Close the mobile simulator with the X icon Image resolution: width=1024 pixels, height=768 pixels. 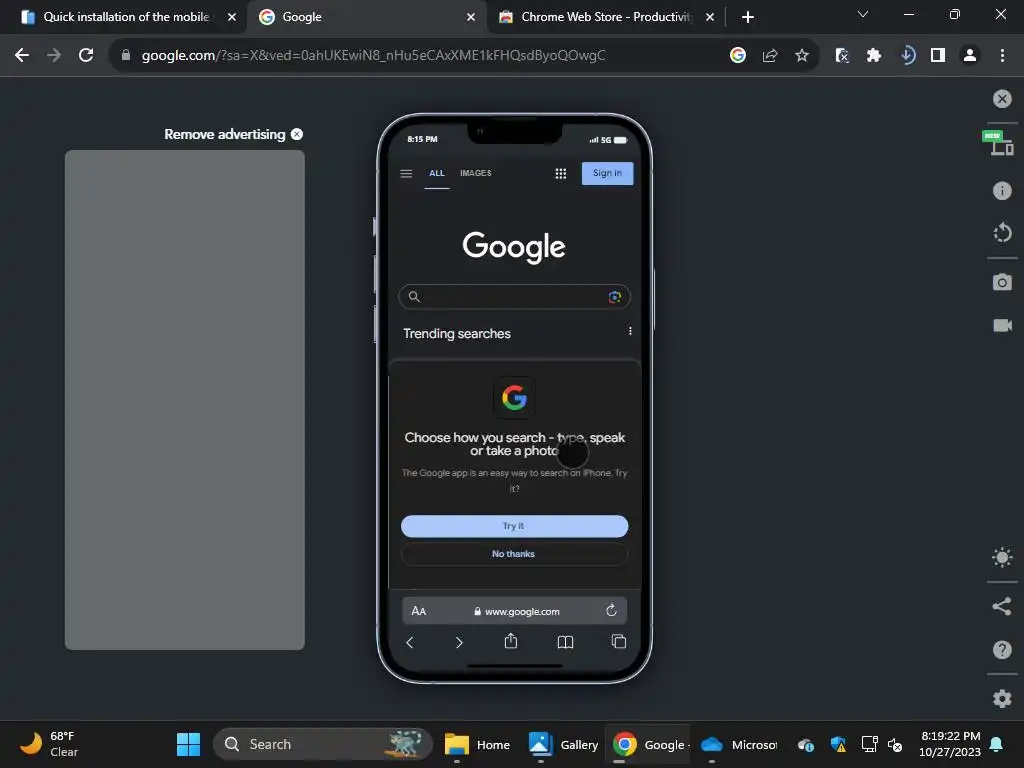(x=1002, y=99)
